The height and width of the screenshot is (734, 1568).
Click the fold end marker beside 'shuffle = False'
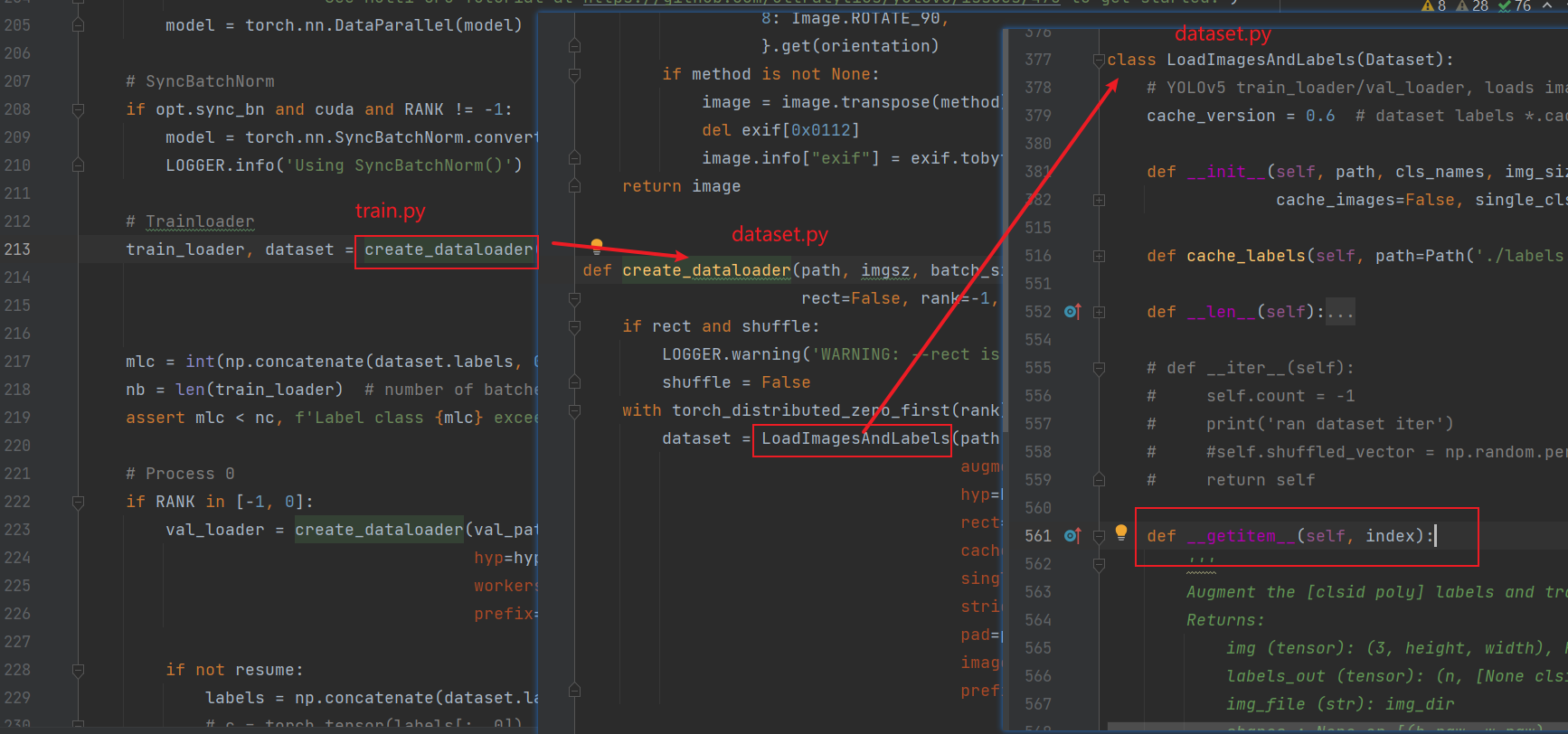pos(574,382)
